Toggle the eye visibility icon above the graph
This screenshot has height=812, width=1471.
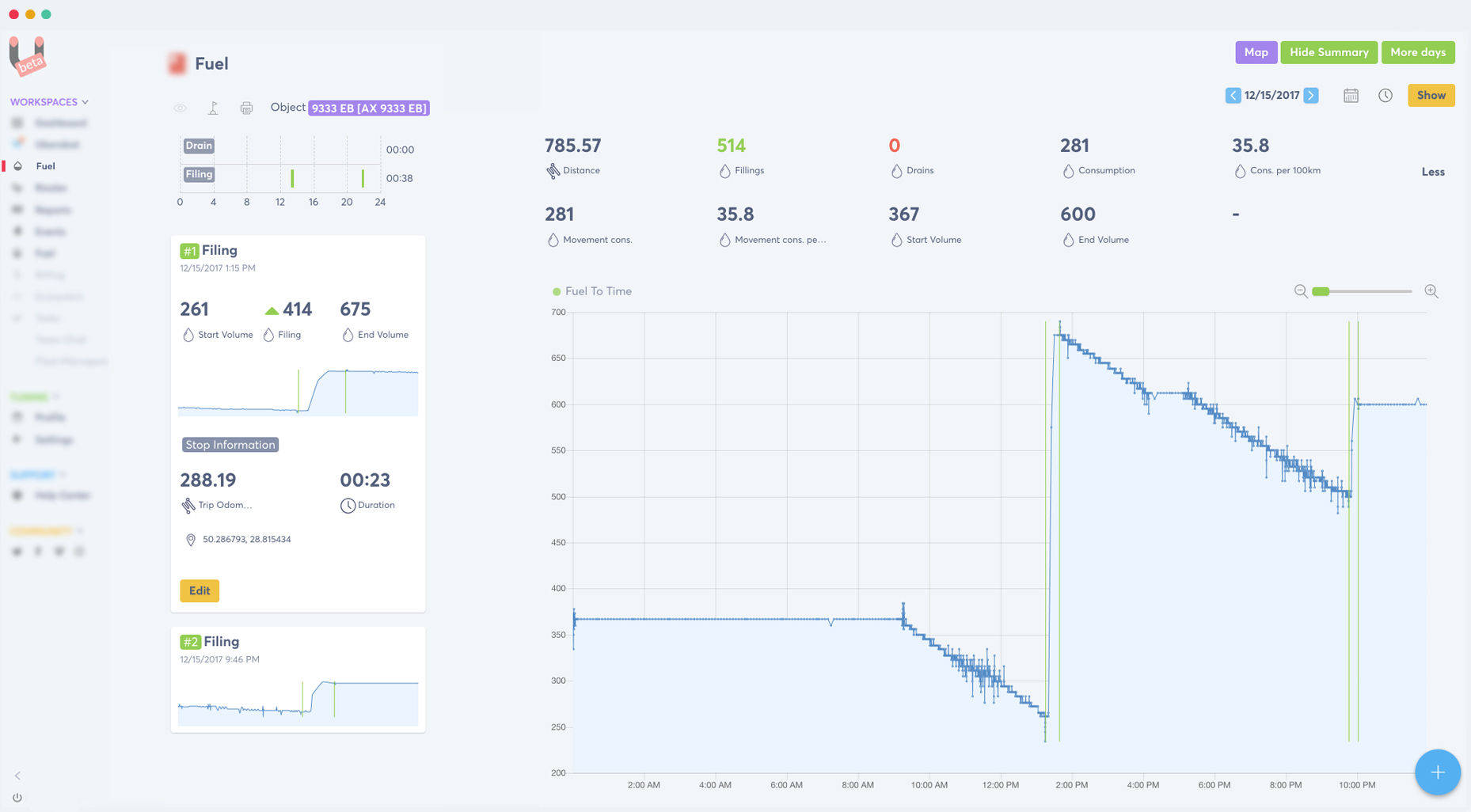(x=181, y=108)
